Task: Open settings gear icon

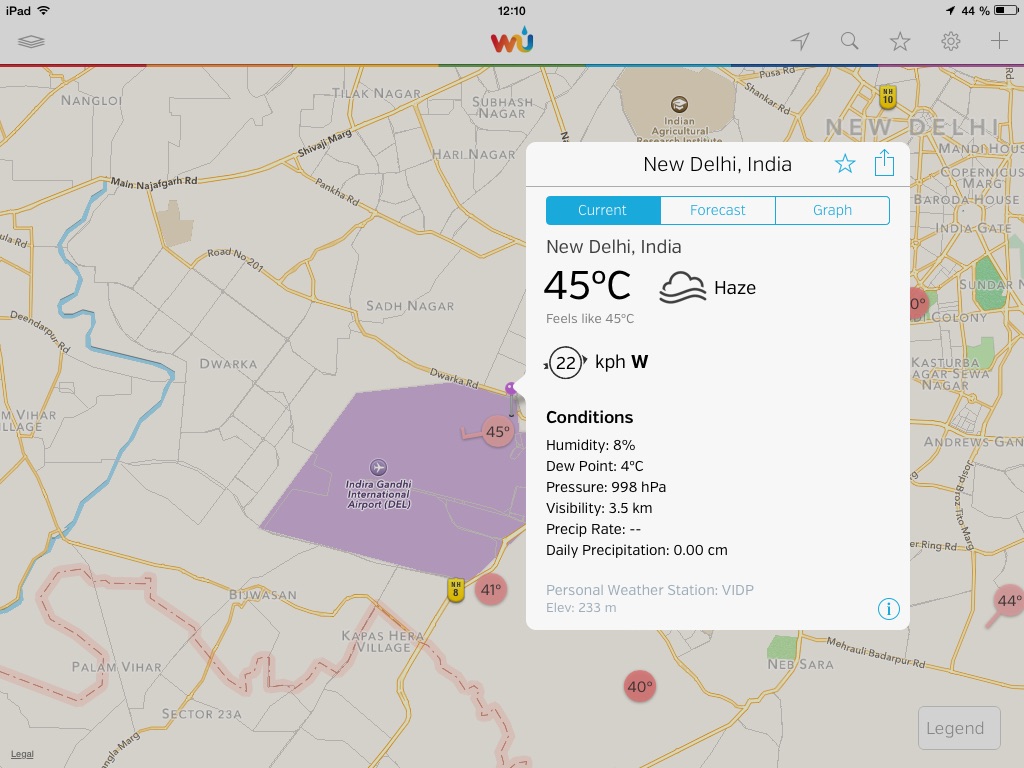Action: pyautogui.click(x=950, y=41)
